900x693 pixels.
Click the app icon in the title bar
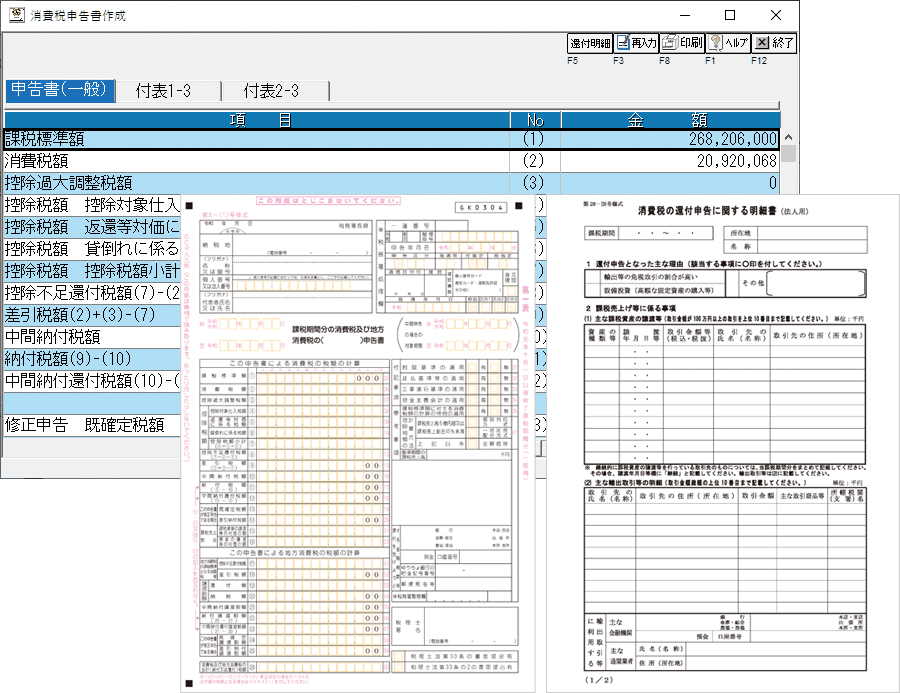pos(17,15)
